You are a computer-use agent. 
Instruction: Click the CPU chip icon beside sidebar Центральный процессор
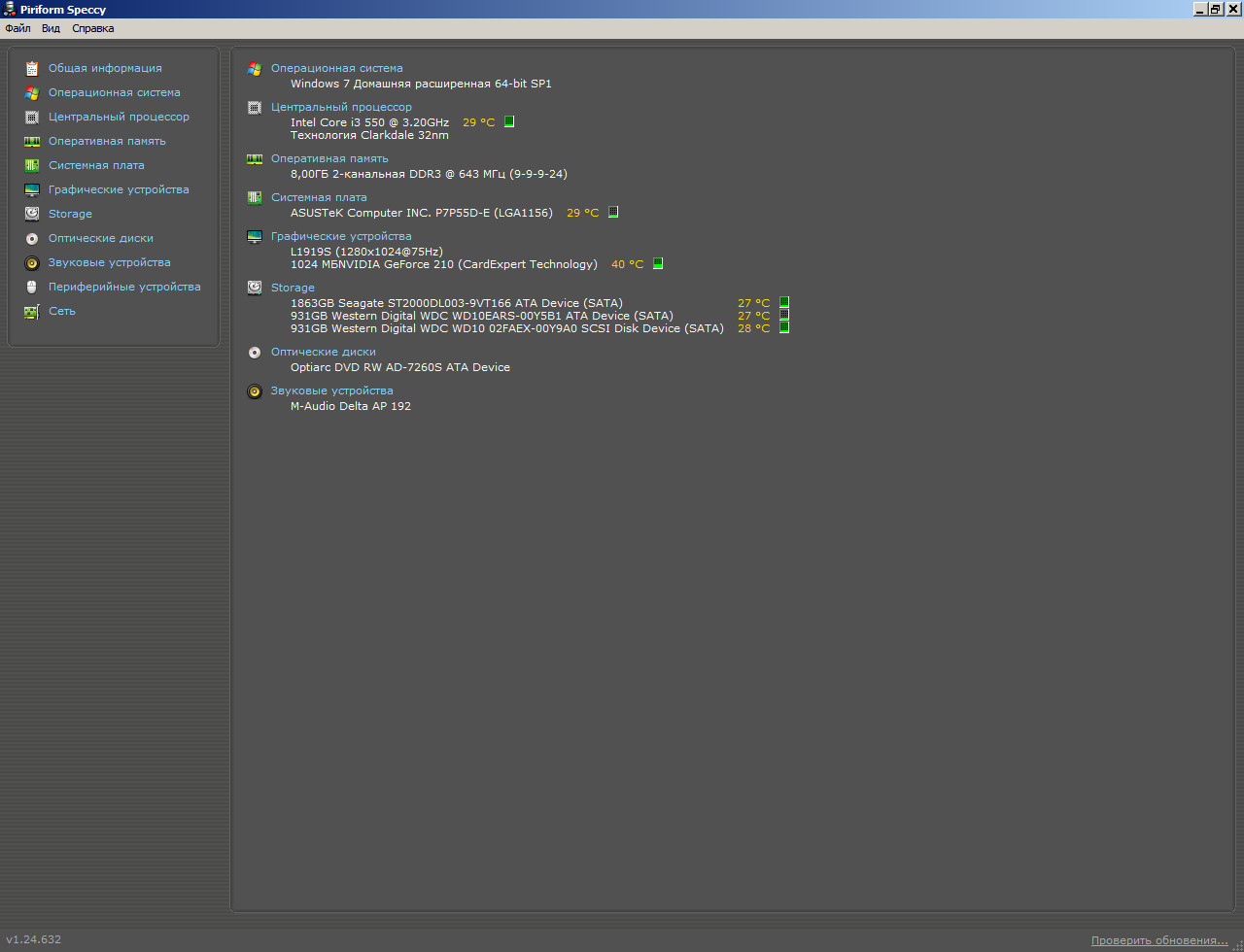(x=32, y=117)
